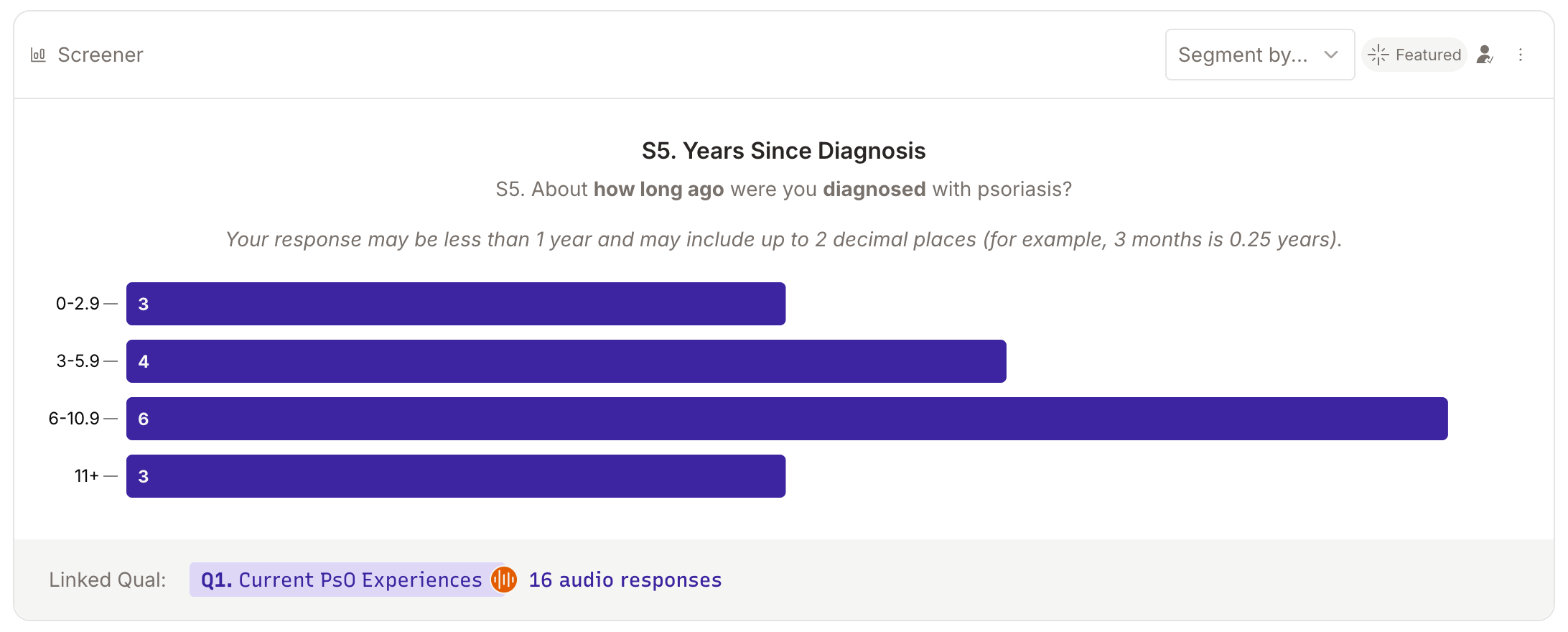This screenshot has width=1568, height=632.
Task: Click the 0-2.9 bar in the chart
Action: (456, 303)
